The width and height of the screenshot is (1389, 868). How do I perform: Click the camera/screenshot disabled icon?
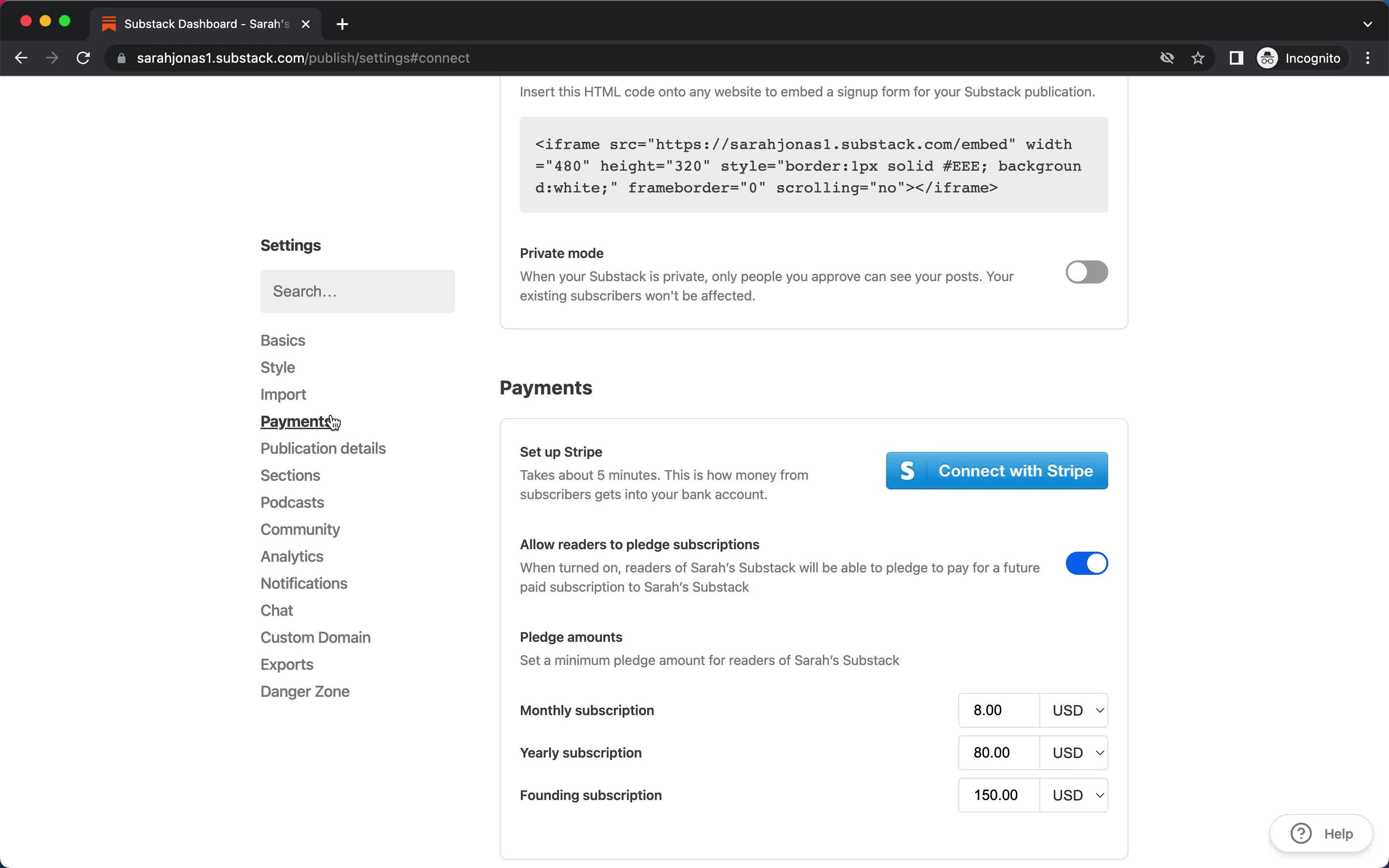1167,57
